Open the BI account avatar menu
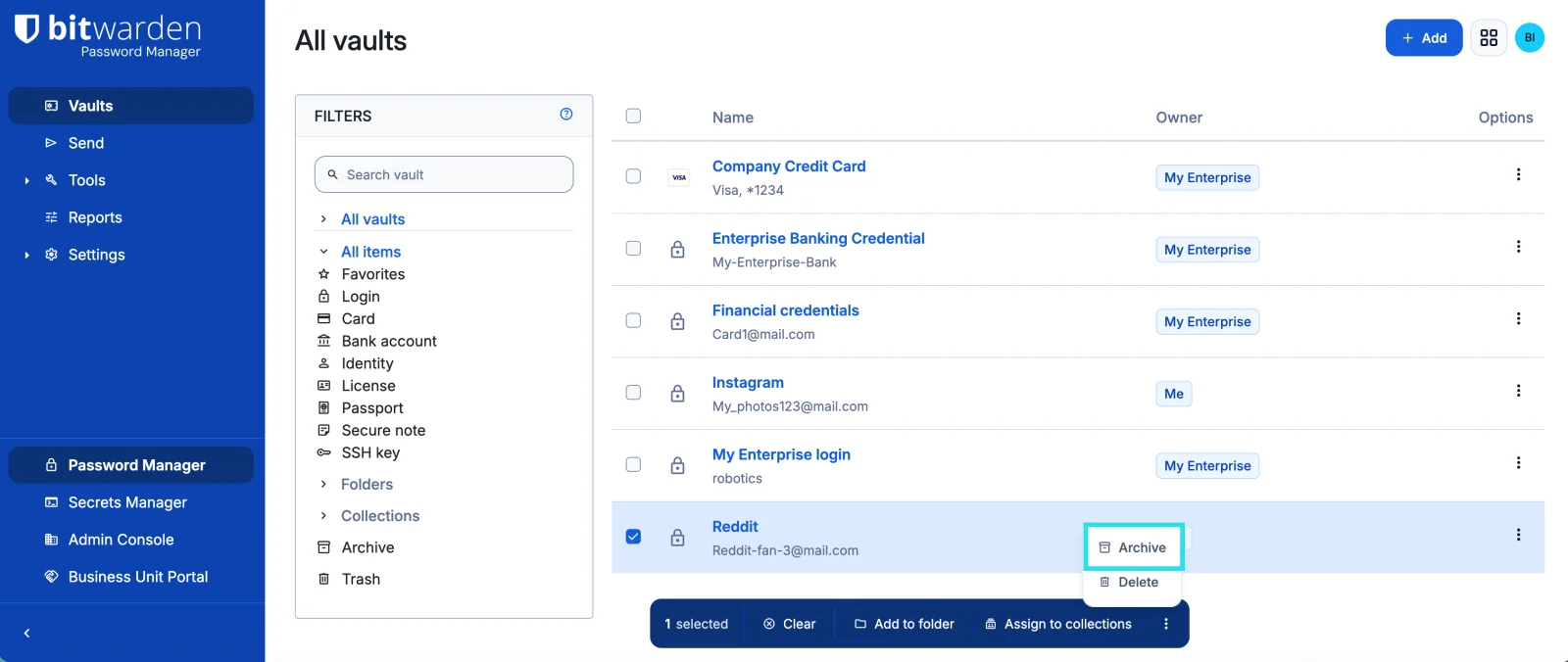The height and width of the screenshot is (662, 1568). point(1530,38)
